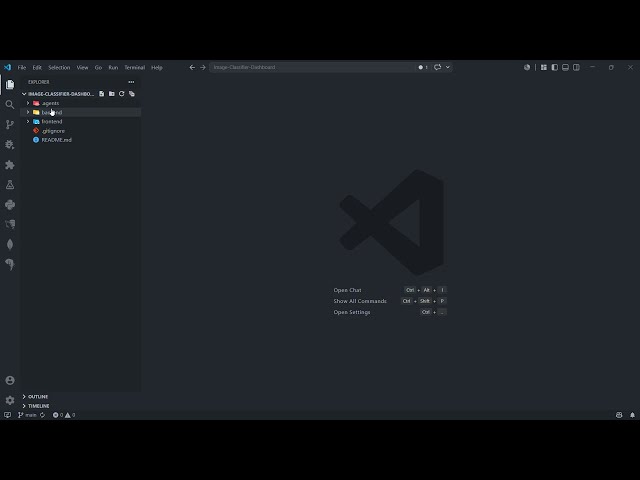The width and height of the screenshot is (640, 480).
Task: Open the chat dropdown arrow in title bar
Action: pyautogui.click(x=448, y=67)
